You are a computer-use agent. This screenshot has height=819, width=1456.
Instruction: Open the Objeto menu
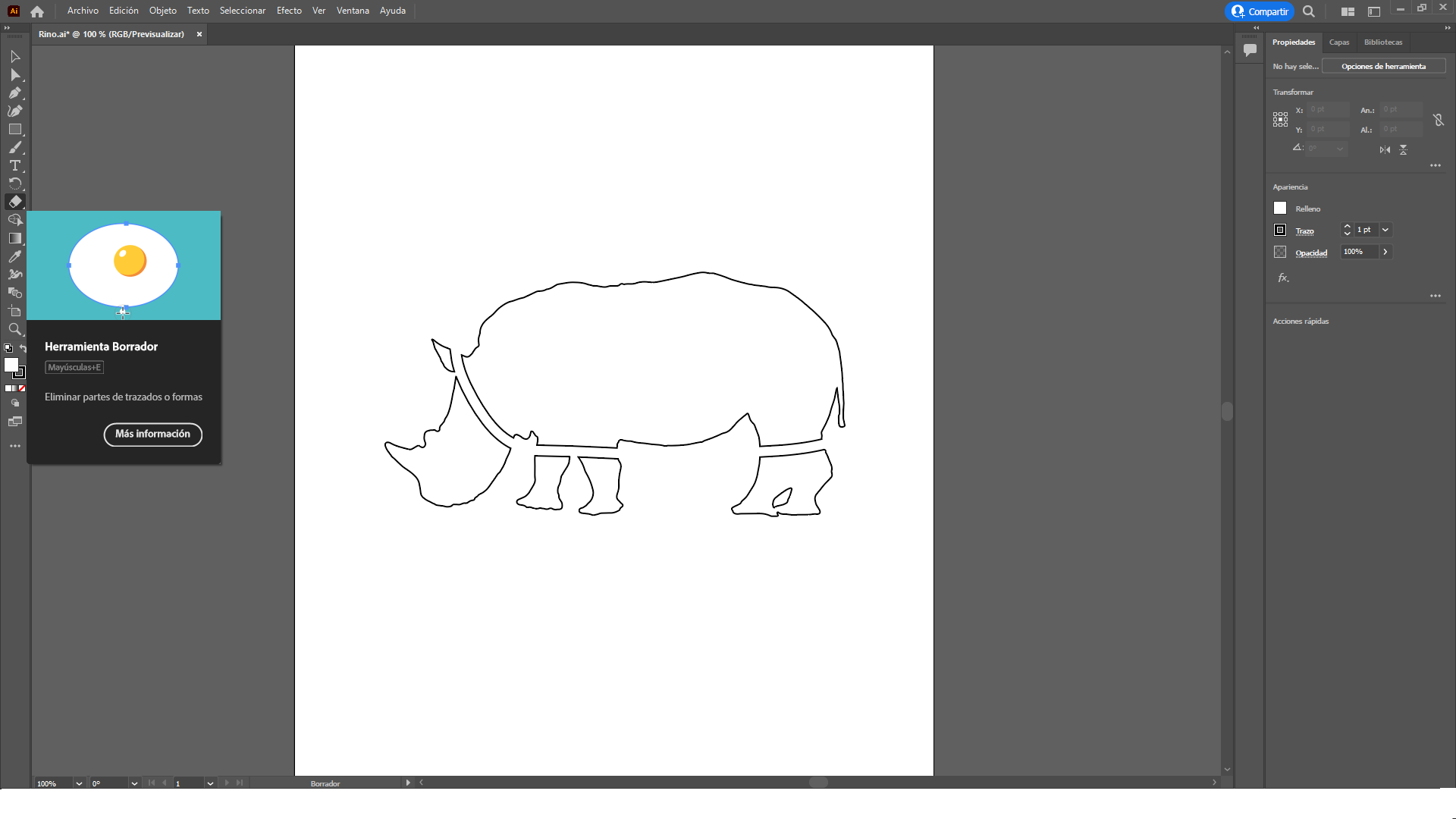pos(162,11)
